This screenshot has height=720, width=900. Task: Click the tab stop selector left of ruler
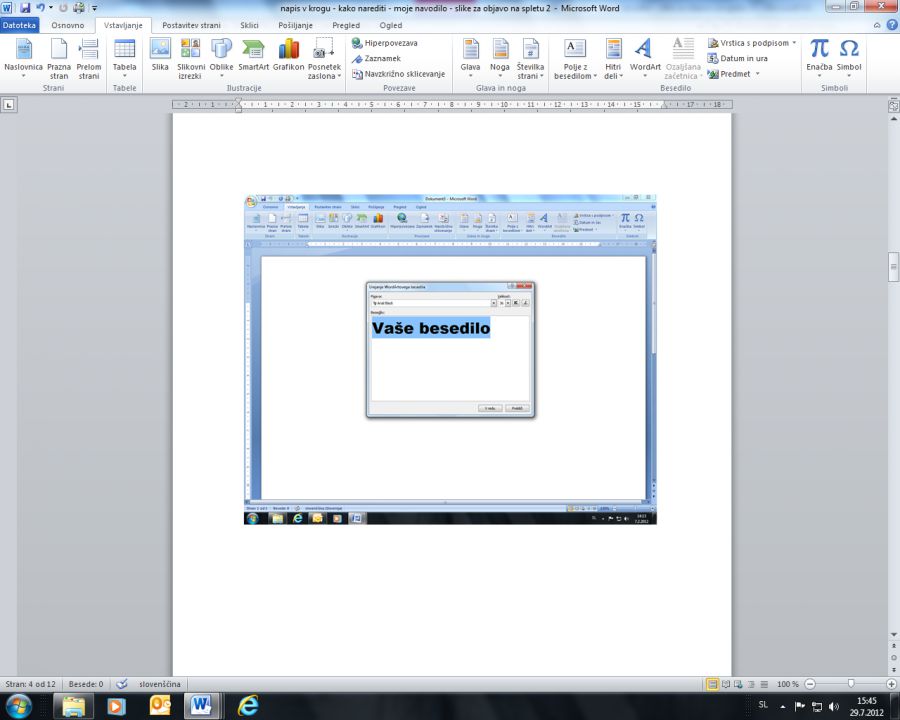click(9, 104)
